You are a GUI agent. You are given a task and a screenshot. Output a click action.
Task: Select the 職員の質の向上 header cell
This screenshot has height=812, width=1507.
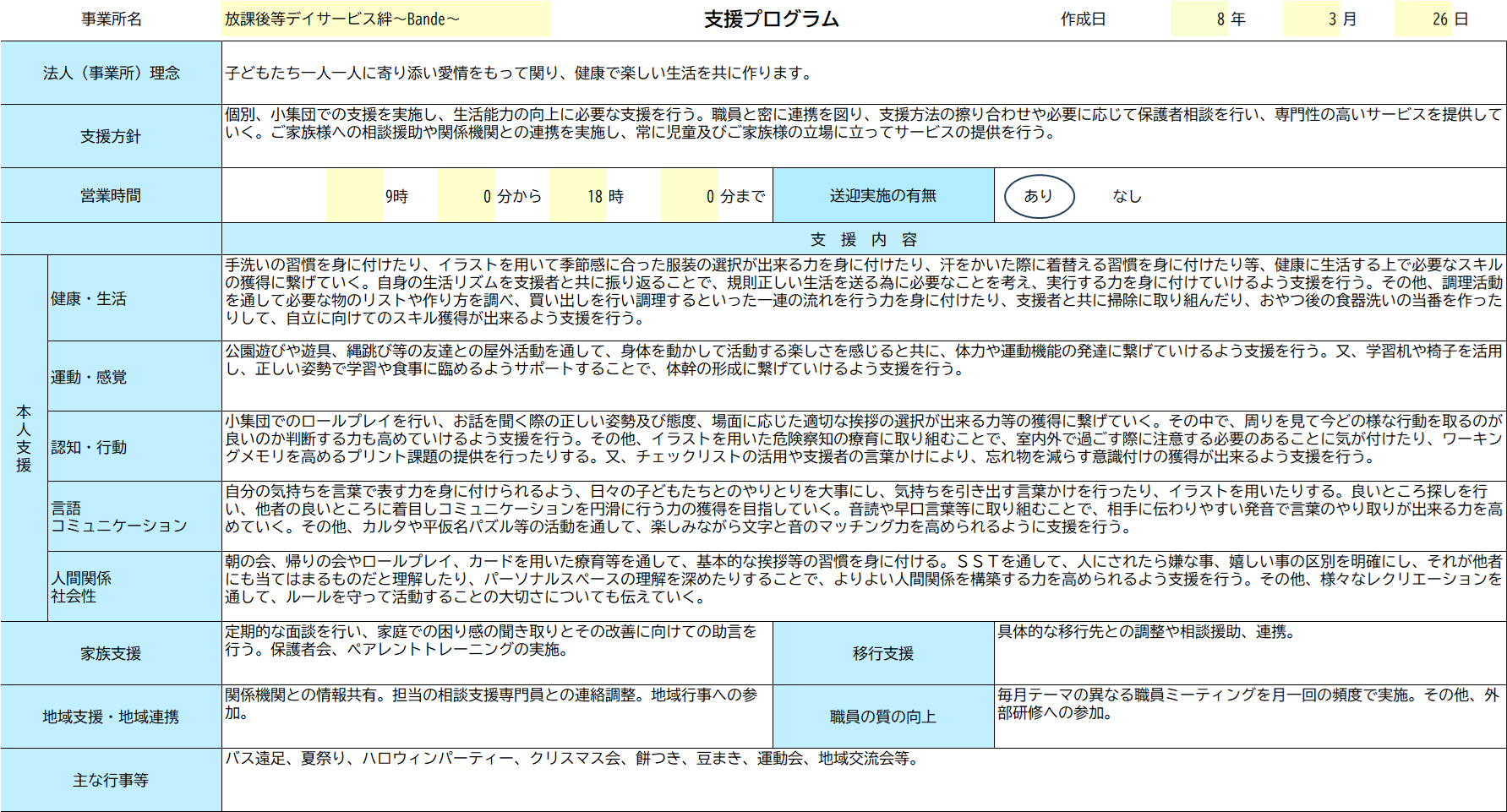point(882,717)
